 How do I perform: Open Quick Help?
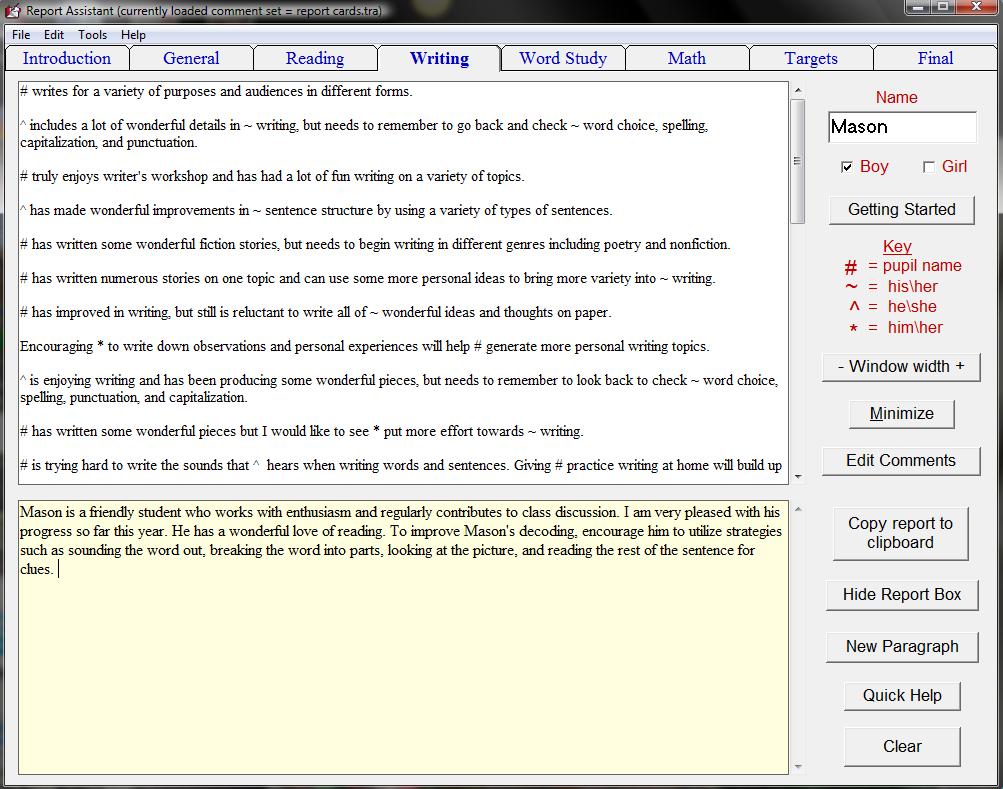tap(901, 695)
